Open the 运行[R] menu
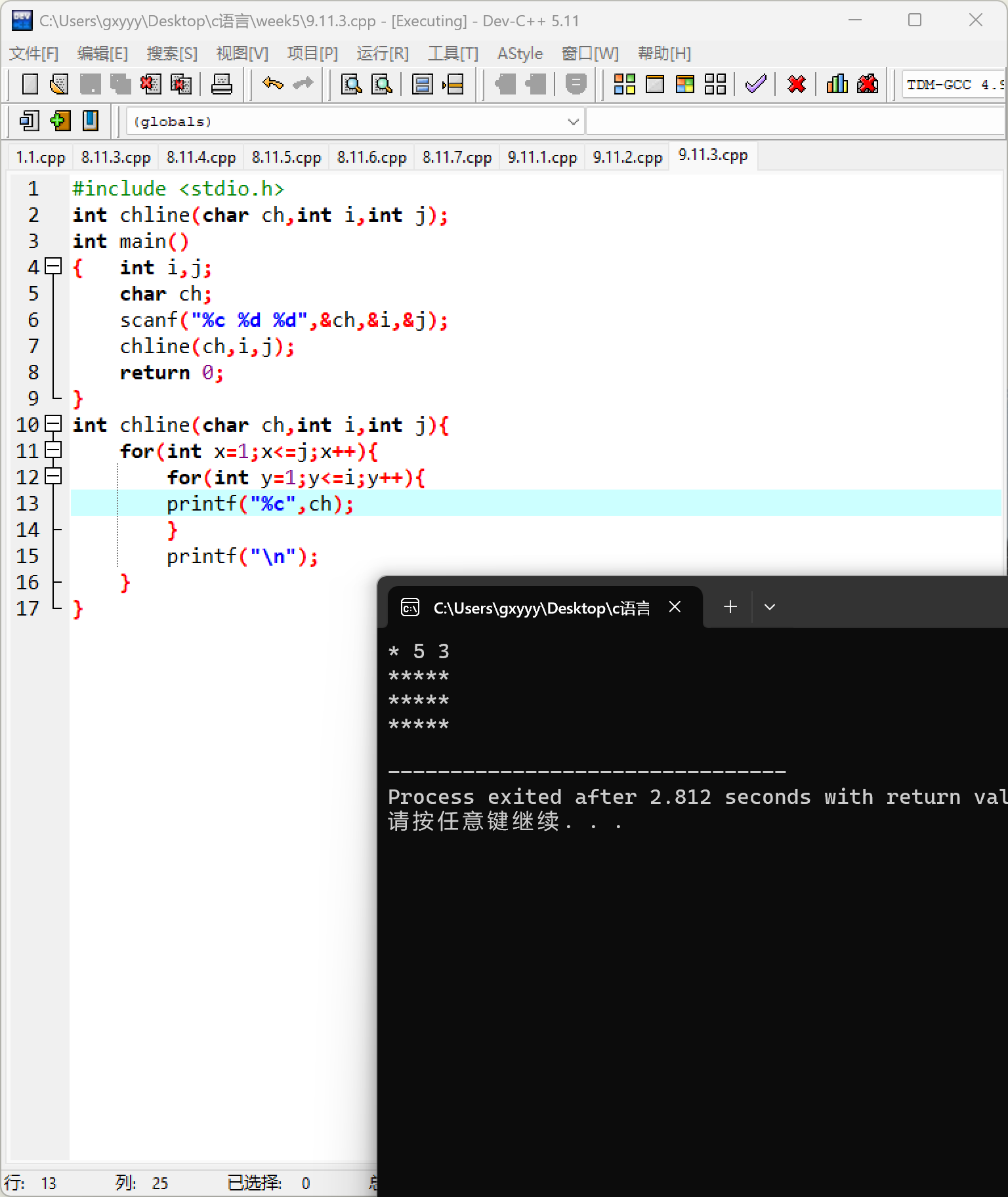The width and height of the screenshot is (1008, 1197). pyautogui.click(x=383, y=53)
